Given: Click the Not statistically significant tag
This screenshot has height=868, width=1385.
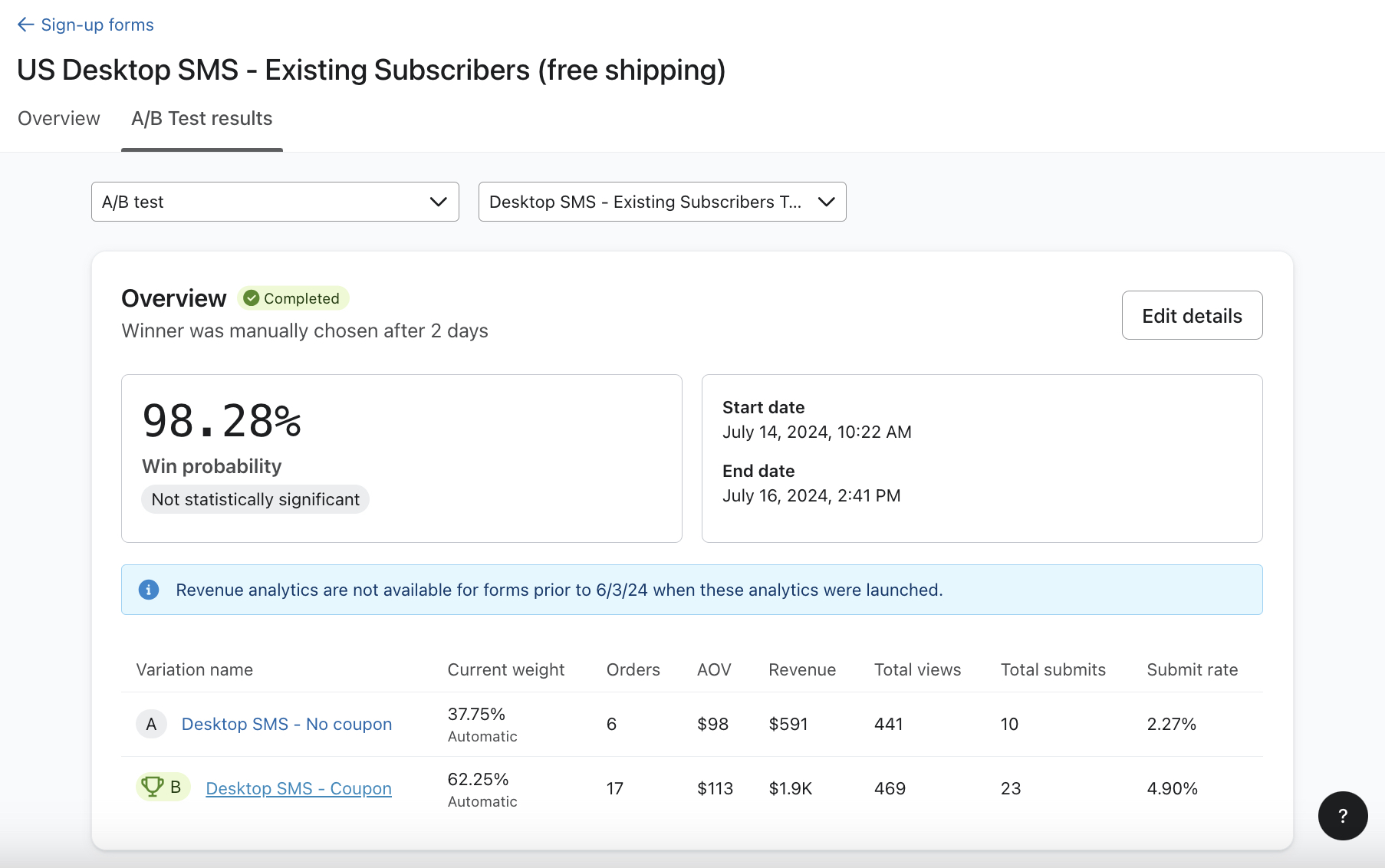Looking at the screenshot, I should click(255, 499).
